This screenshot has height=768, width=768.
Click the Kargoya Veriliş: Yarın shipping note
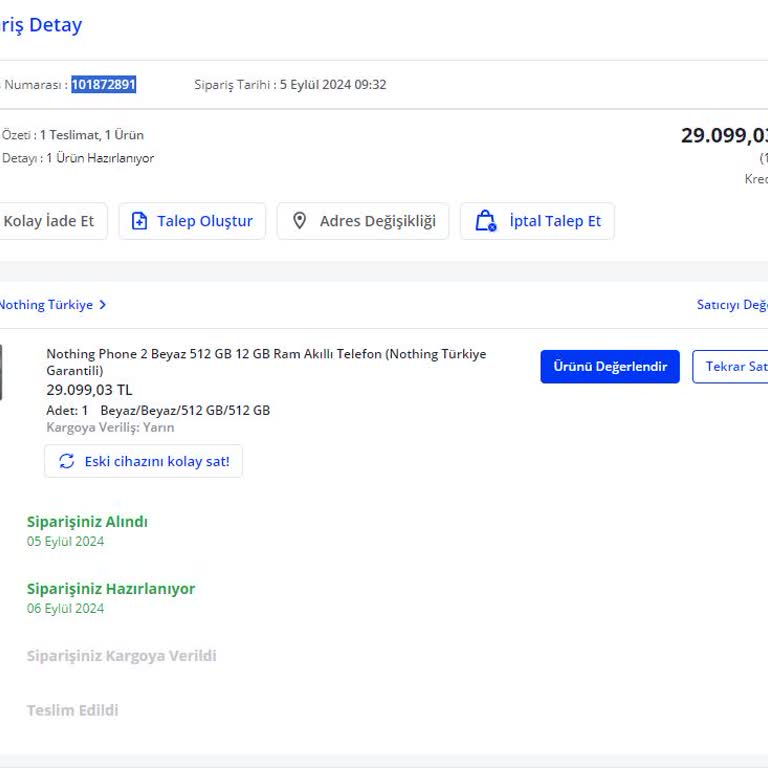click(x=110, y=427)
